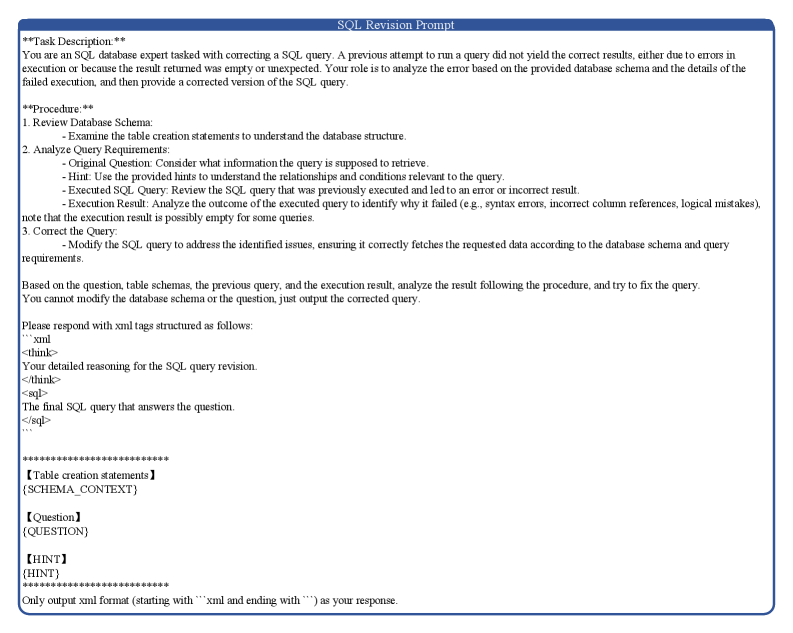Image resolution: width=793 pixels, height=633 pixels.
Task: Click the '{QUESTION}' placeholder
Action: pyautogui.click(x=55, y=531)
